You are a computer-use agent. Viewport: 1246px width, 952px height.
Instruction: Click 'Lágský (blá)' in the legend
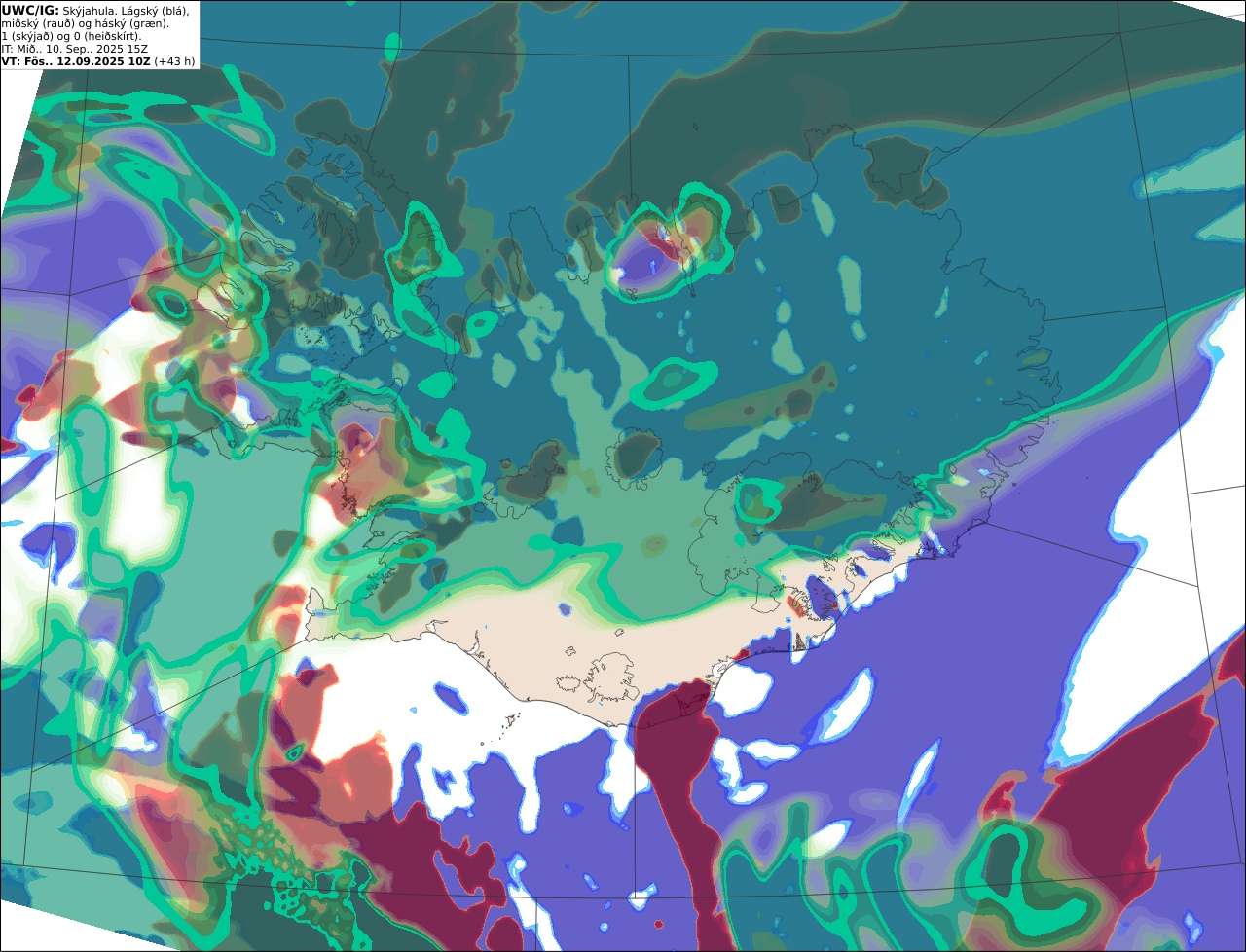[155, 12]
